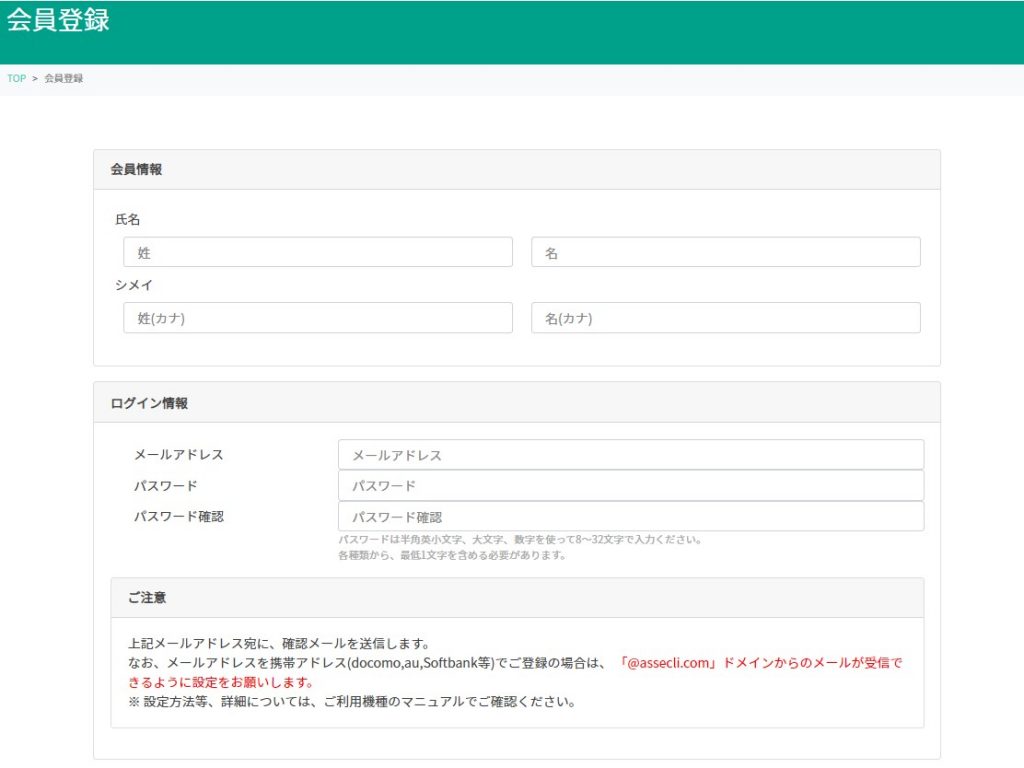Select the パスワード input field

pos(631,485)
